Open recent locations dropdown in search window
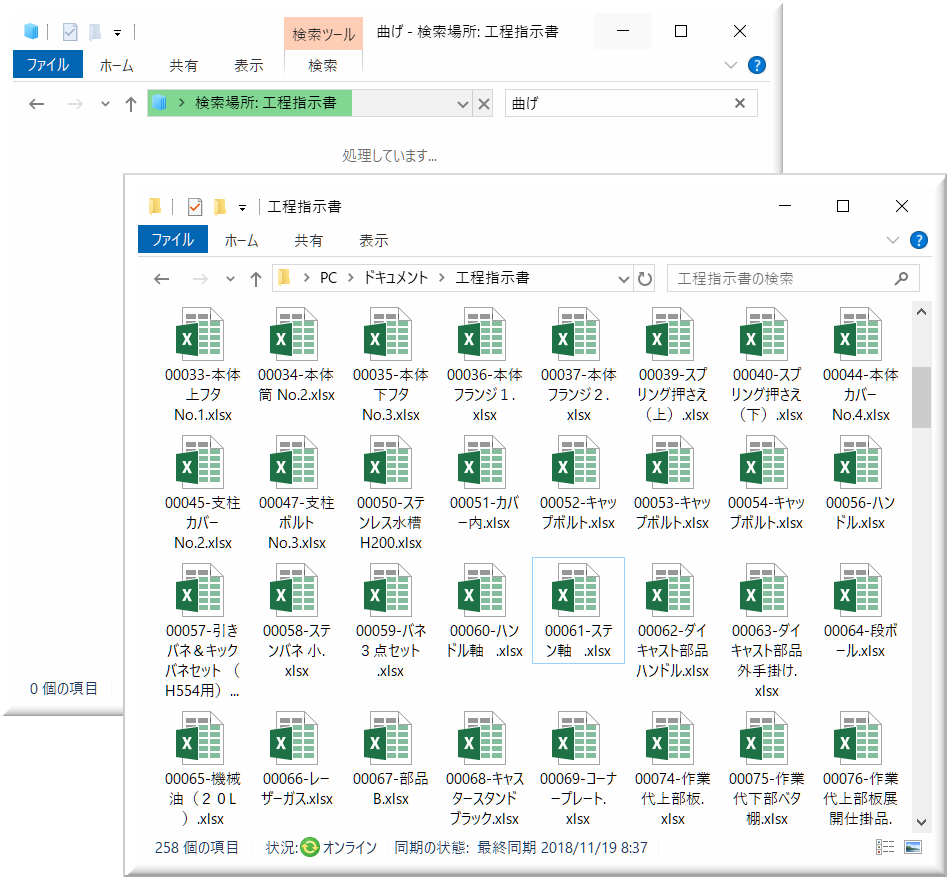 [105, 104]
